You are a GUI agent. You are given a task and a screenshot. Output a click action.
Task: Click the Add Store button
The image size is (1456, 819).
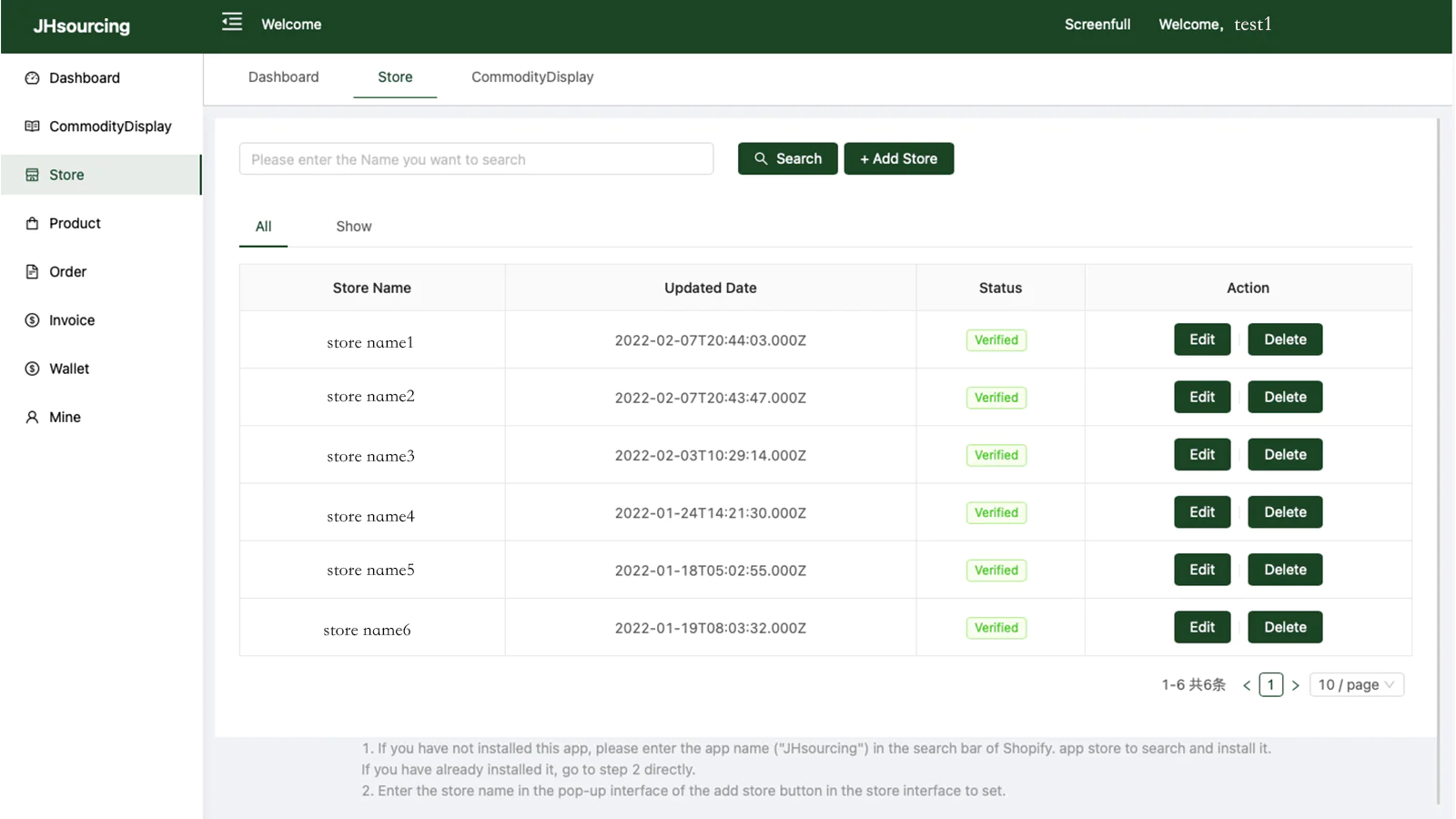[898, 158]
